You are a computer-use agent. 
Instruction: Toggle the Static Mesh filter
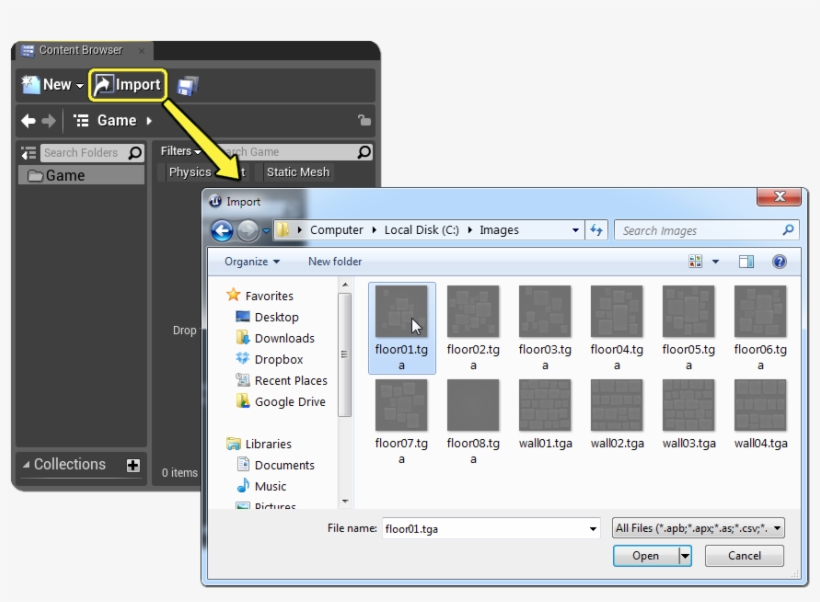(x=298, y=171)
